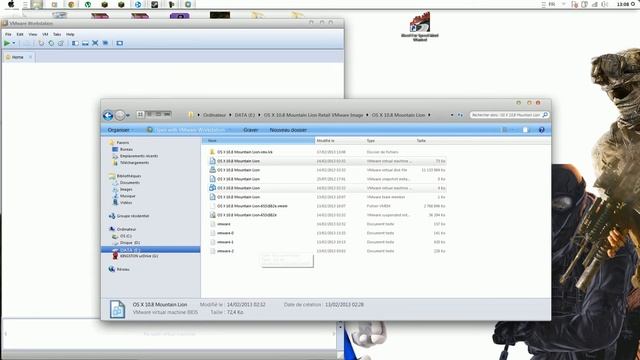Sort by the Type column header
The image size is (640, 360).
tap(390, 141)
